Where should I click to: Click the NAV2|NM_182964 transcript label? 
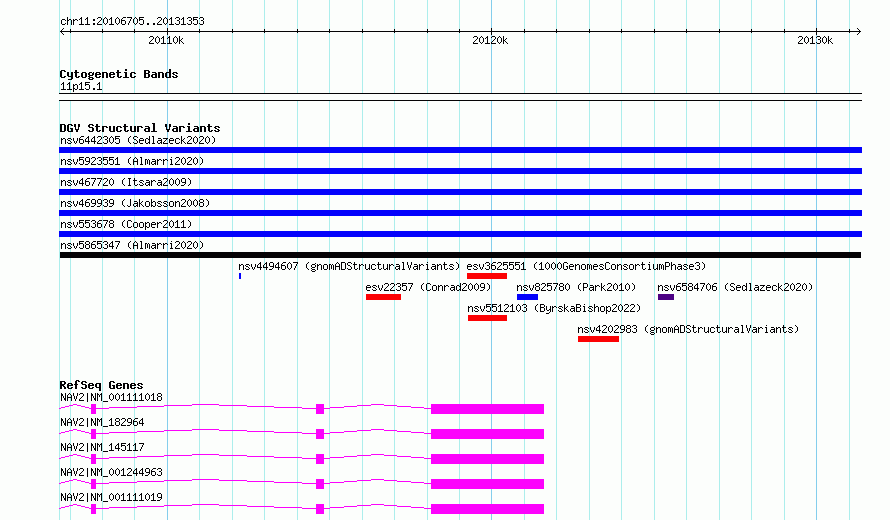[102, 422]
